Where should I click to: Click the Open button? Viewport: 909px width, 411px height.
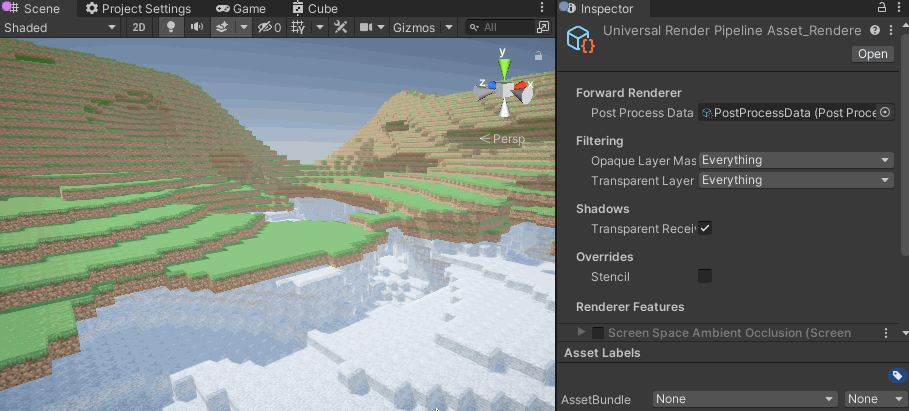(872, 54)
